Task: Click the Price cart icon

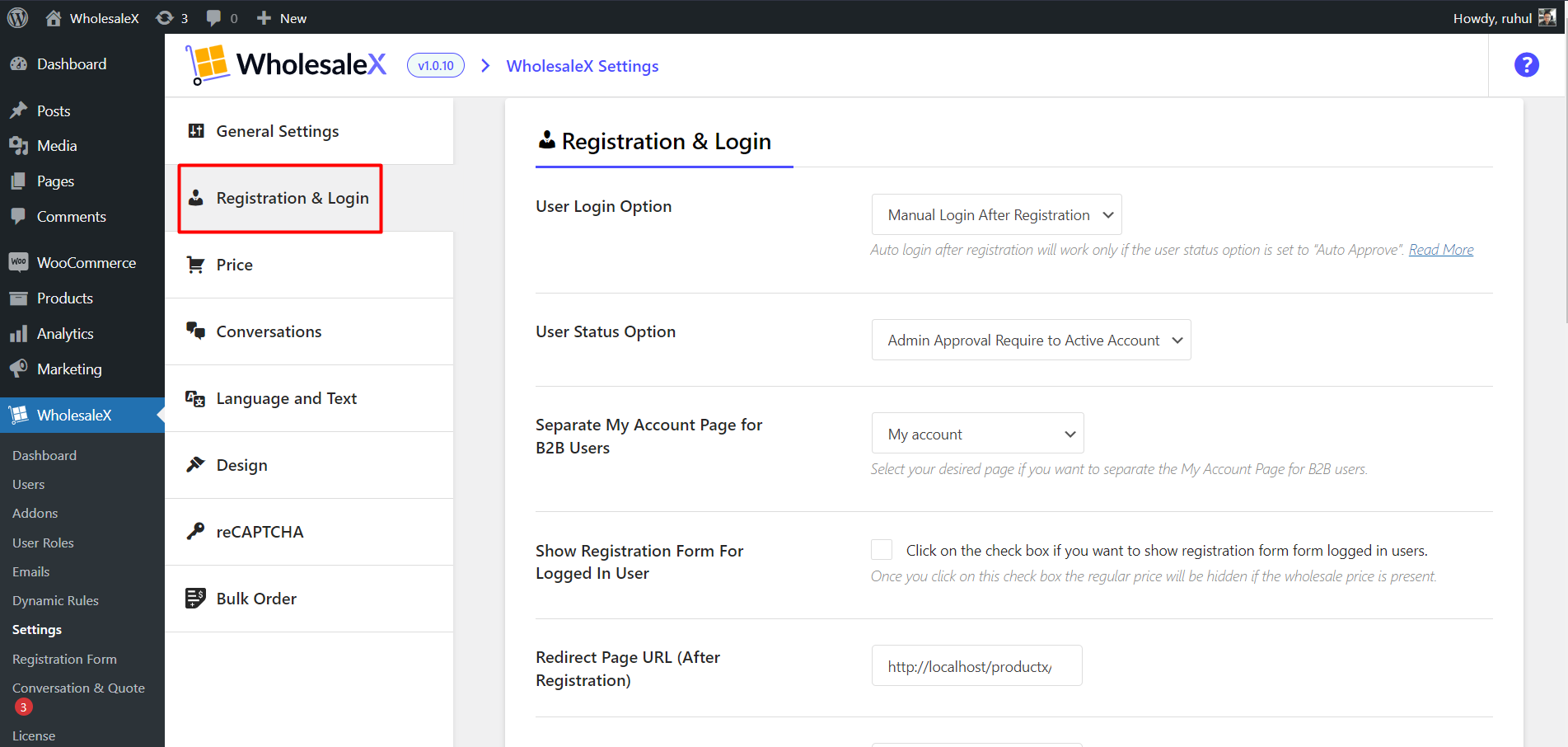Action: point(196,264)
